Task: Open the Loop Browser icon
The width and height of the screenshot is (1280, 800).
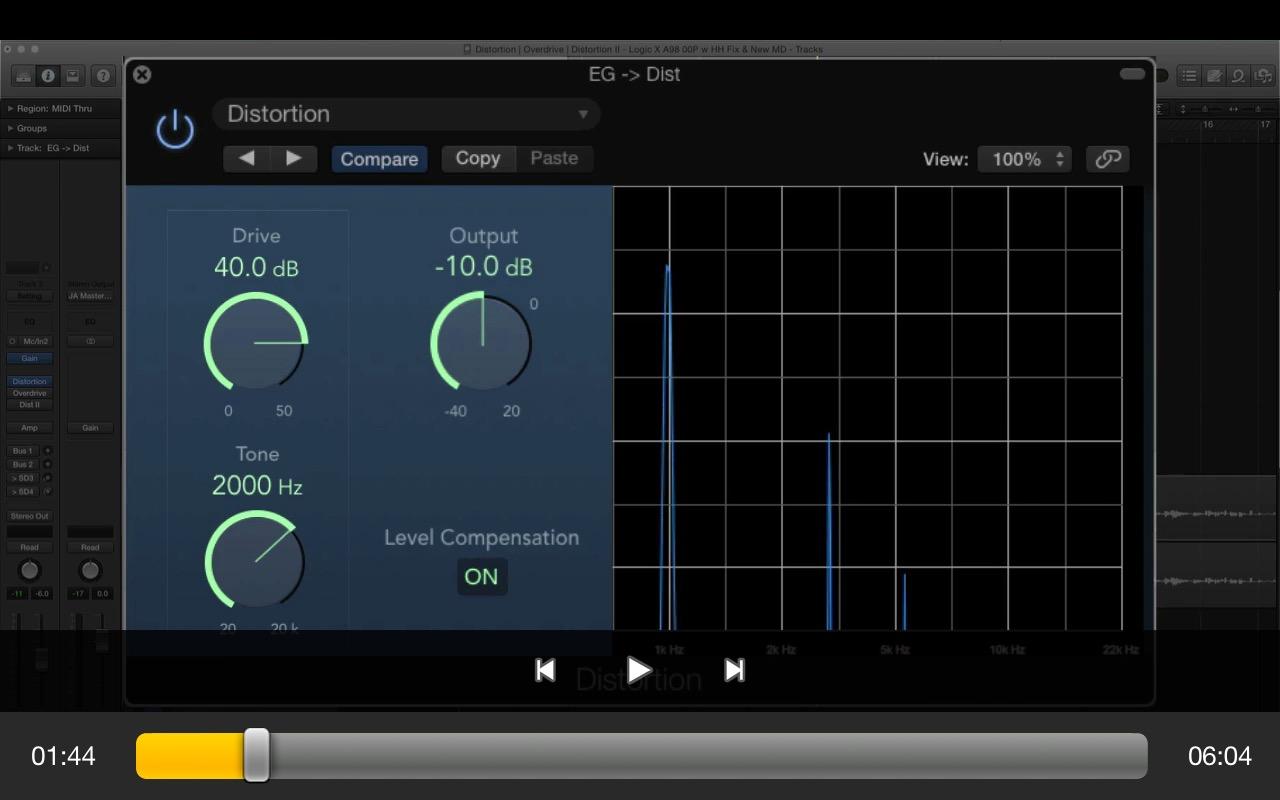Action: tap(1237, 76)
